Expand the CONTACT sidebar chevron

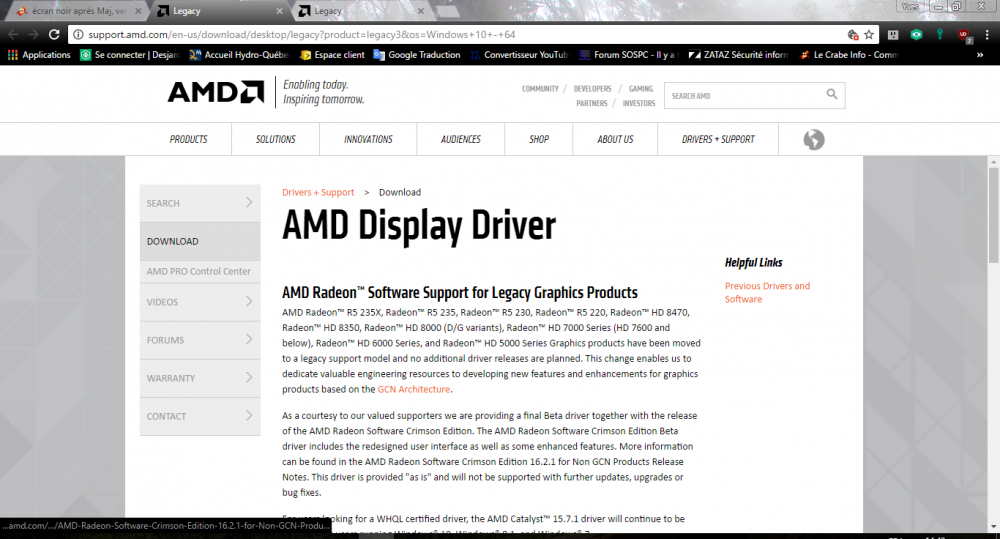[249, 415]
